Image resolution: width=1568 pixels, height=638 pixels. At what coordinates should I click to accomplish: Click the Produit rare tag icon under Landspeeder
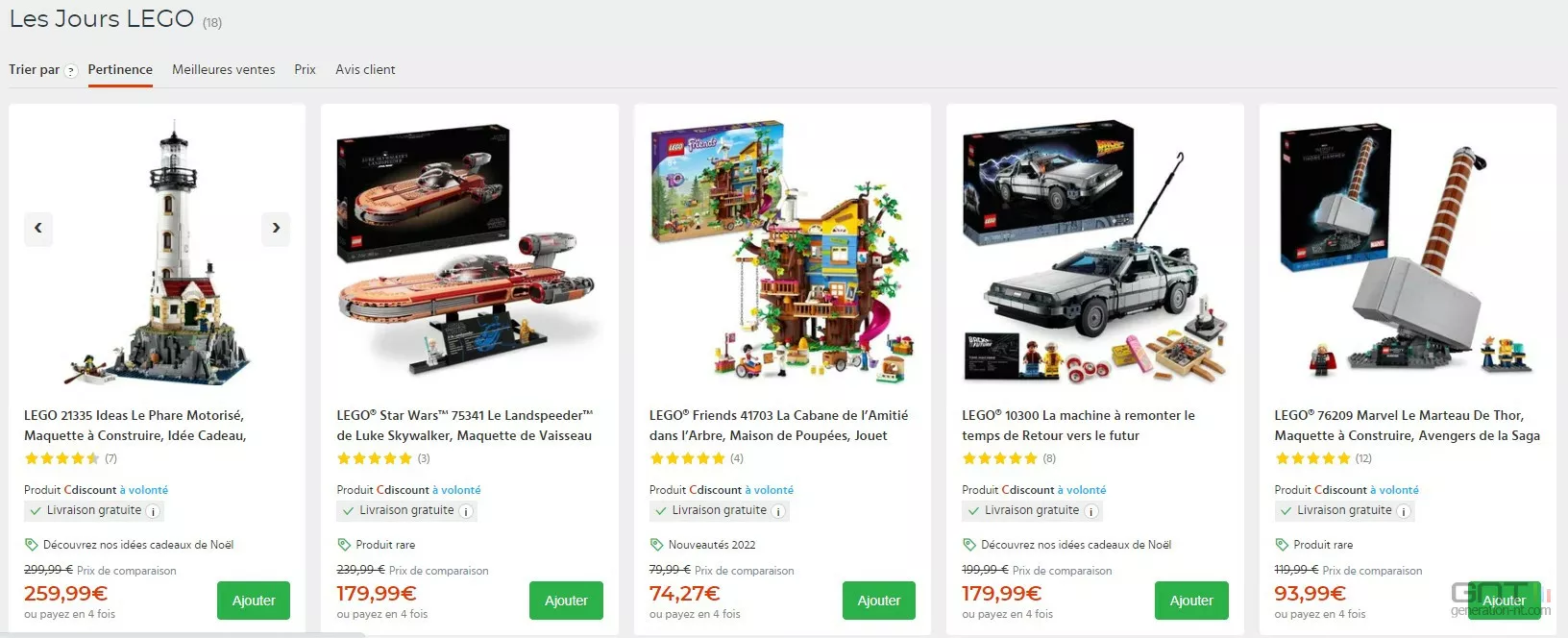344,545
